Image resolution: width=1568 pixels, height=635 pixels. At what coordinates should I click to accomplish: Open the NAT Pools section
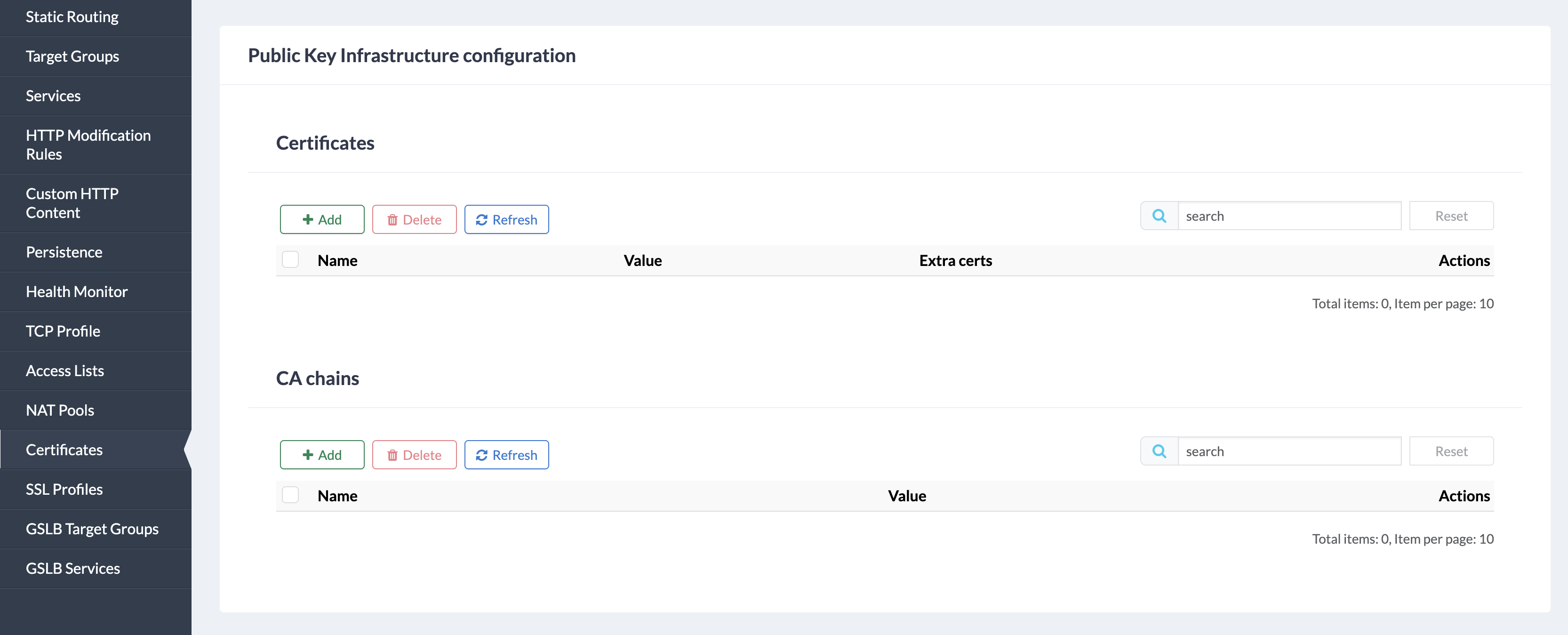60,410
